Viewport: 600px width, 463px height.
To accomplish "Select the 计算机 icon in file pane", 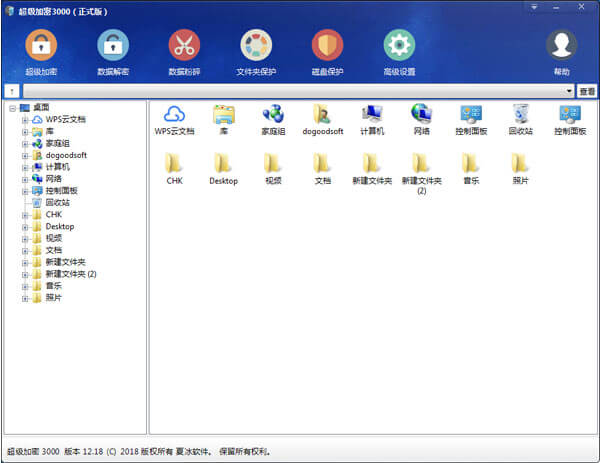I will point(372,120).
